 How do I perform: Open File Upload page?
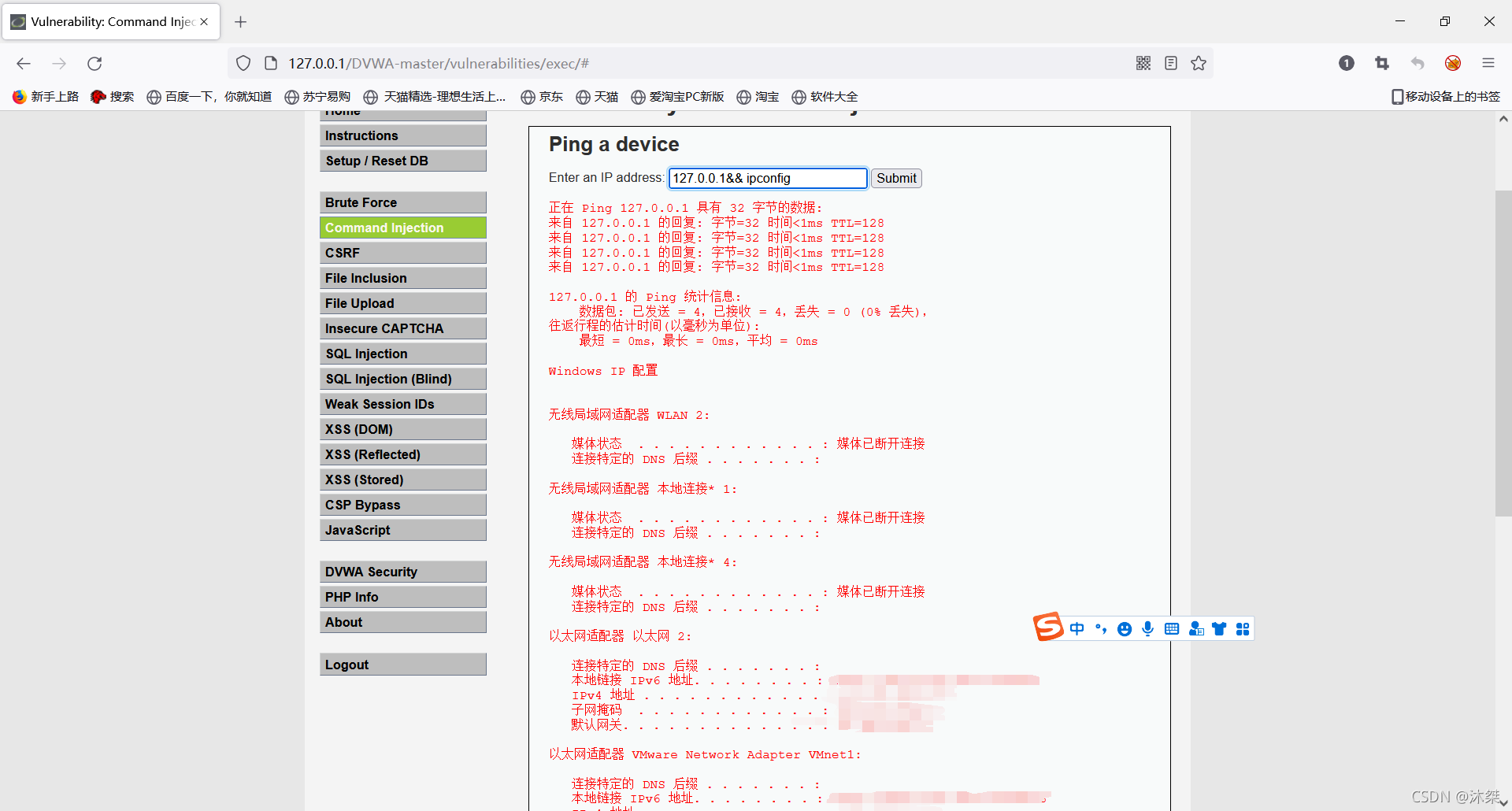pyautogui.click(x=403, y=303)
